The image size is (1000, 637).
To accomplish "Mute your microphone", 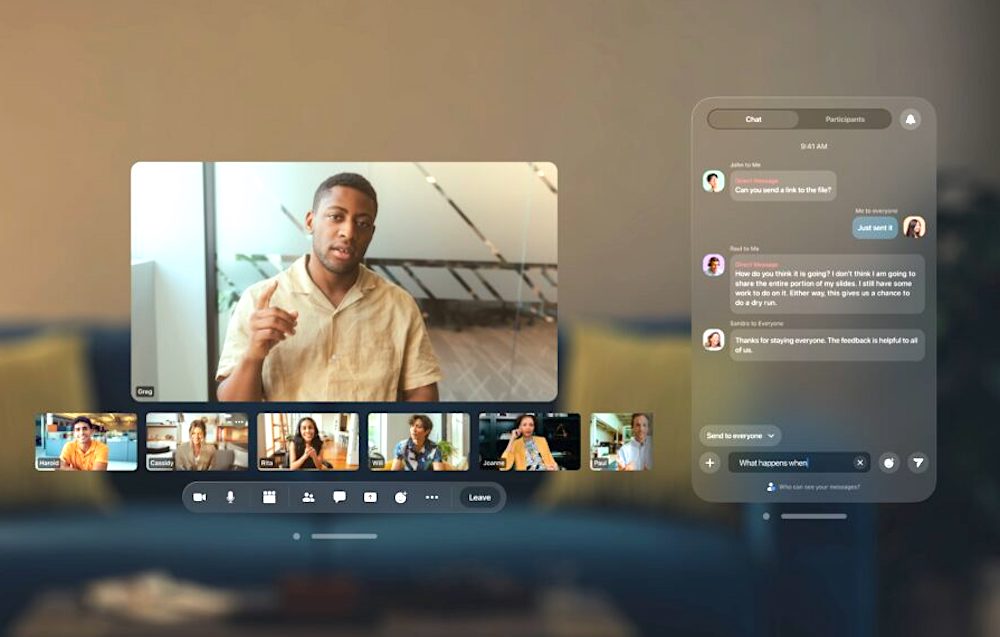I will 230,497.
